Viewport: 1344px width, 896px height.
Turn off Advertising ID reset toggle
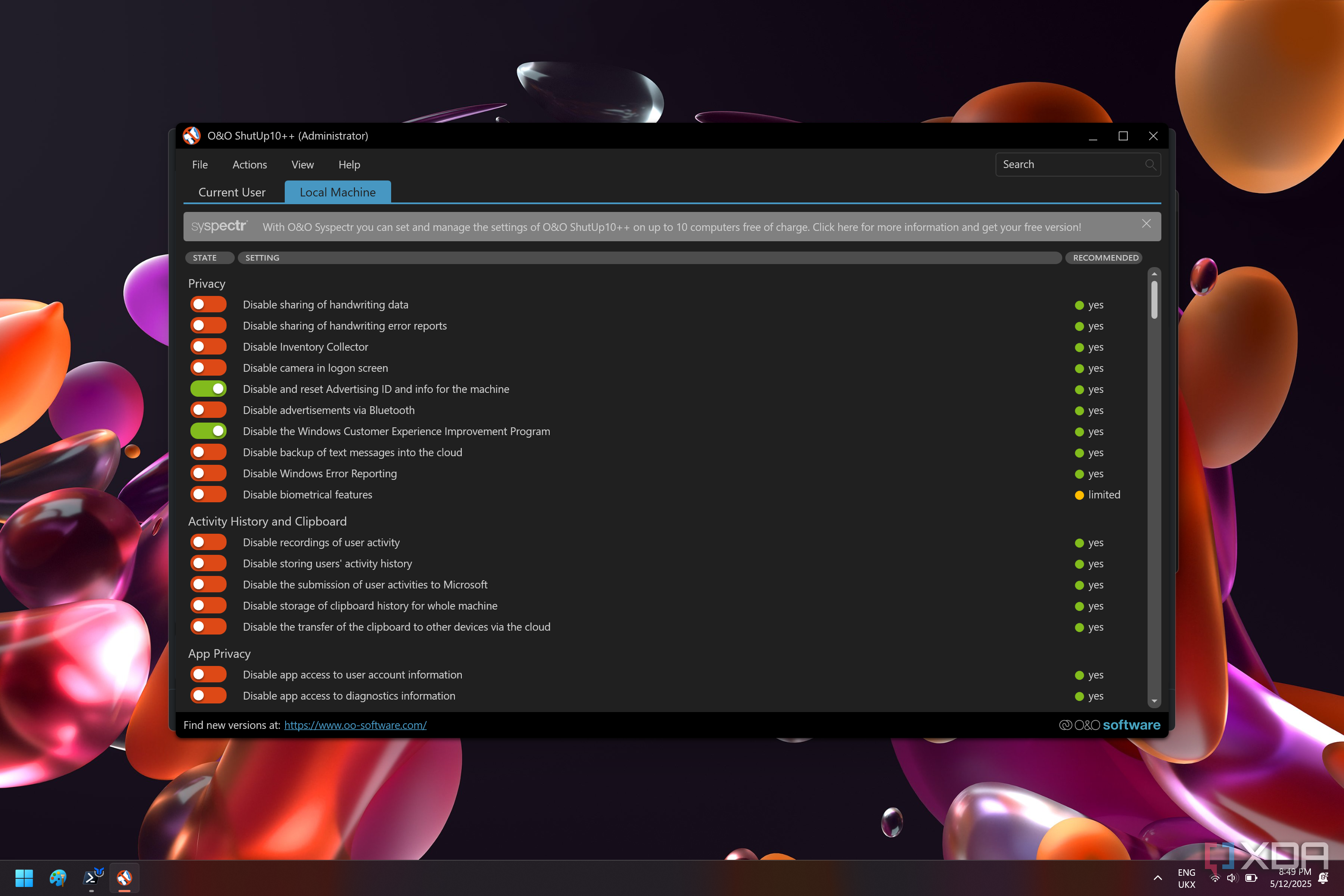pyautogui.click(x=208, y=389)
